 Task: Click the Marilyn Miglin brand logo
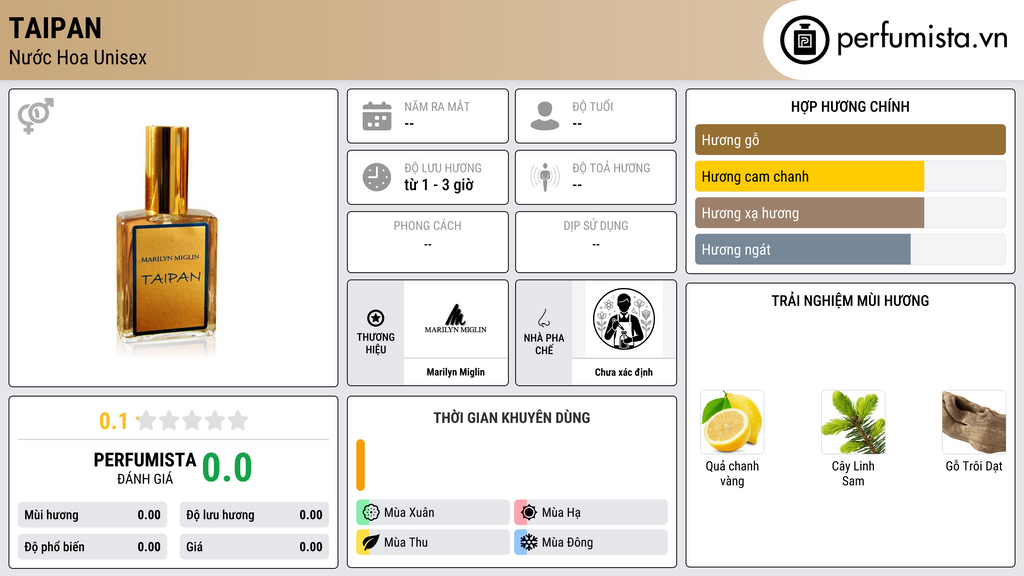(x=455, y=319)
